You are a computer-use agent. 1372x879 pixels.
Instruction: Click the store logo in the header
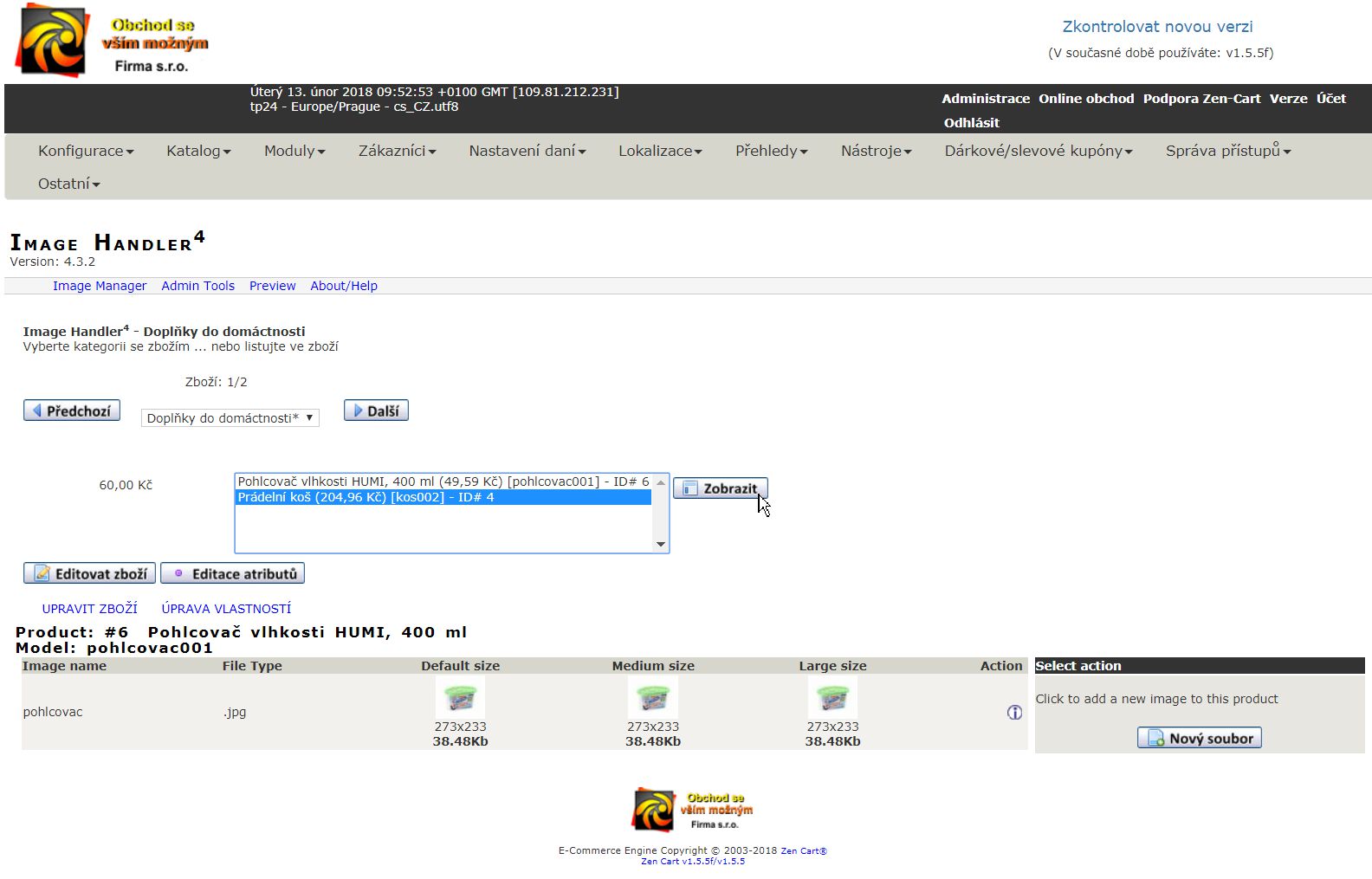point(112,42)
